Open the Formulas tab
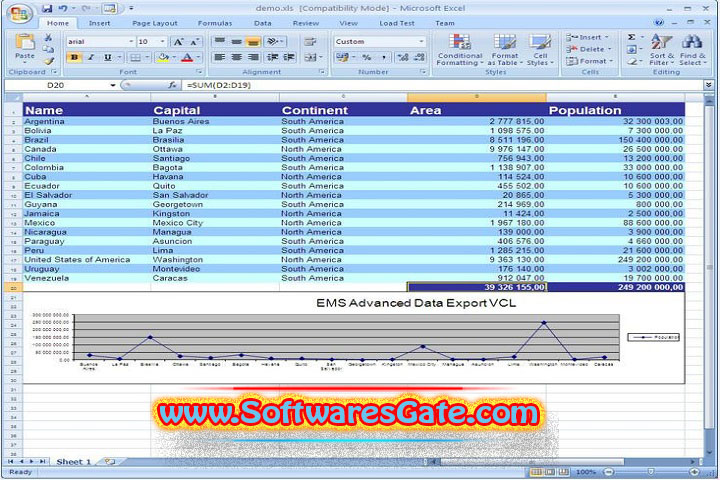The image size is (720, 480). (x=215, y=23)
